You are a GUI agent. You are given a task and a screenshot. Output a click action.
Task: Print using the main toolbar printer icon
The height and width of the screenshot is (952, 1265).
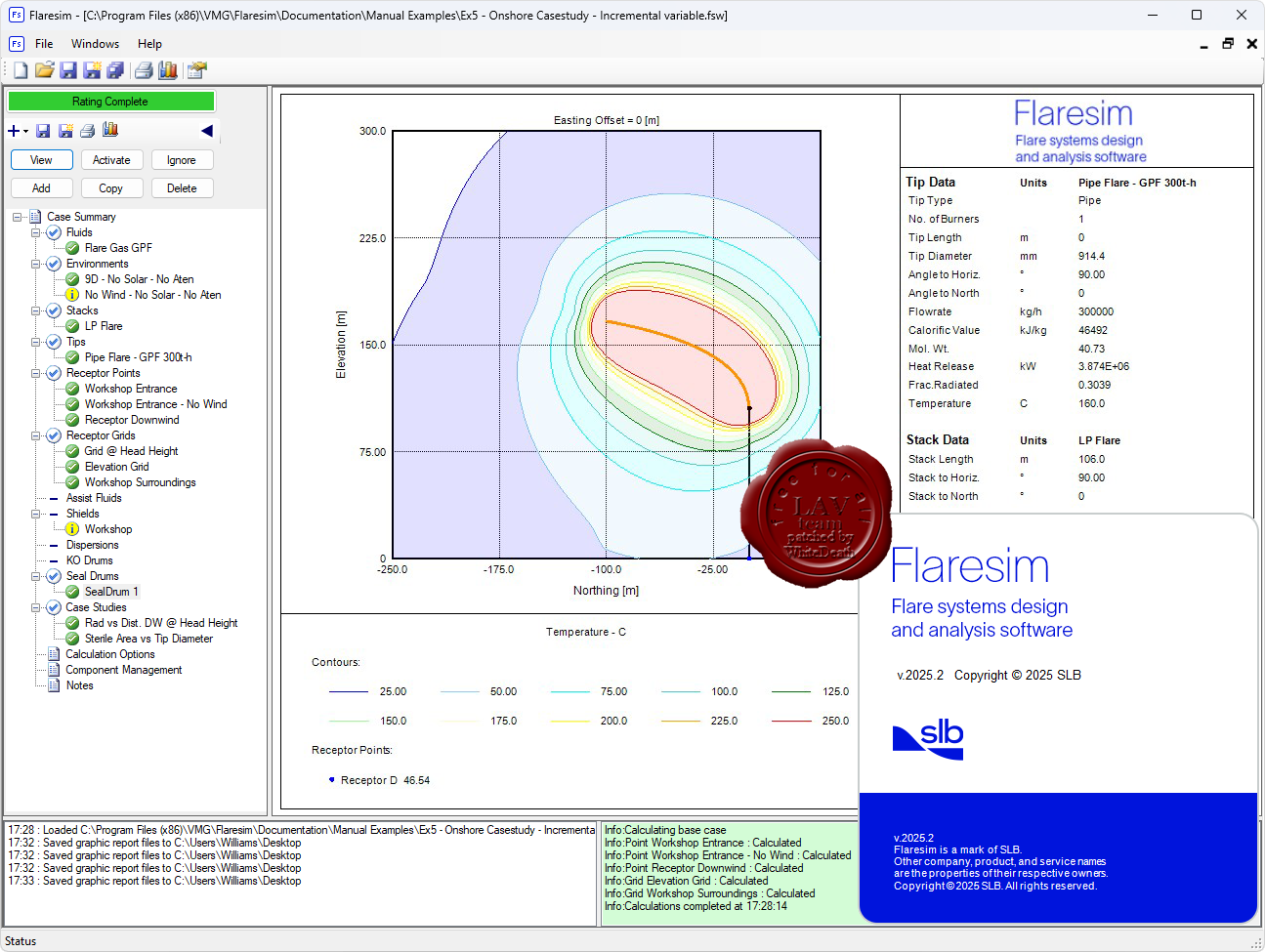[x=144, y=70]
